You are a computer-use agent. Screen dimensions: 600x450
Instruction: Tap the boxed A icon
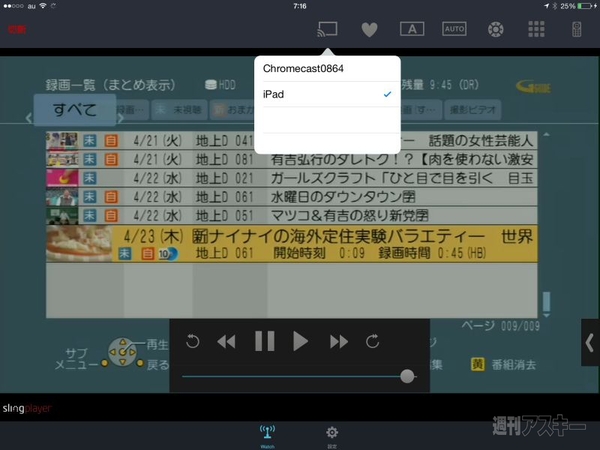coord(412,29)
